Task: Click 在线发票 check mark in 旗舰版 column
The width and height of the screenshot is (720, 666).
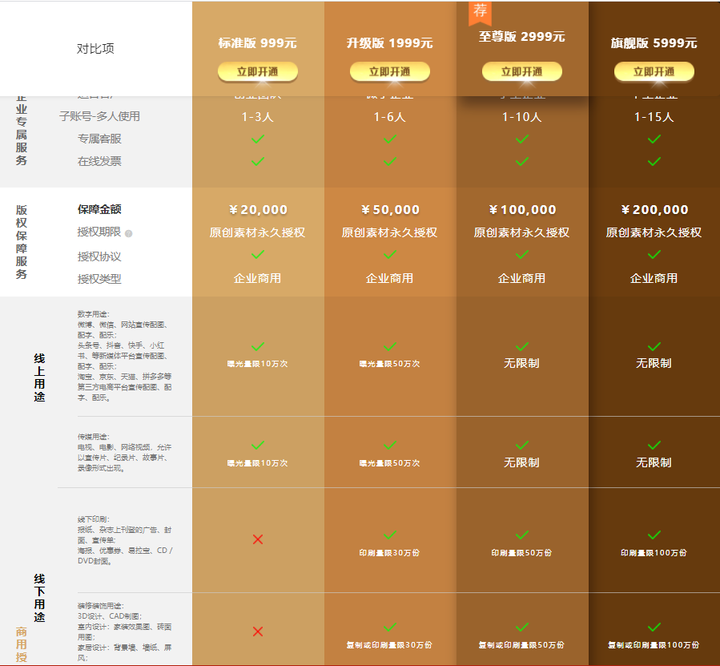Action: tap(654, 161)
